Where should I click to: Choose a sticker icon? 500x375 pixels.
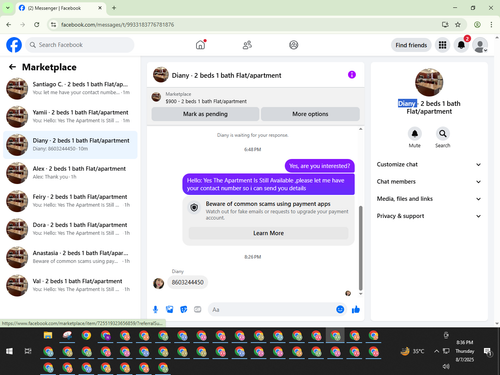click(184, 310)
